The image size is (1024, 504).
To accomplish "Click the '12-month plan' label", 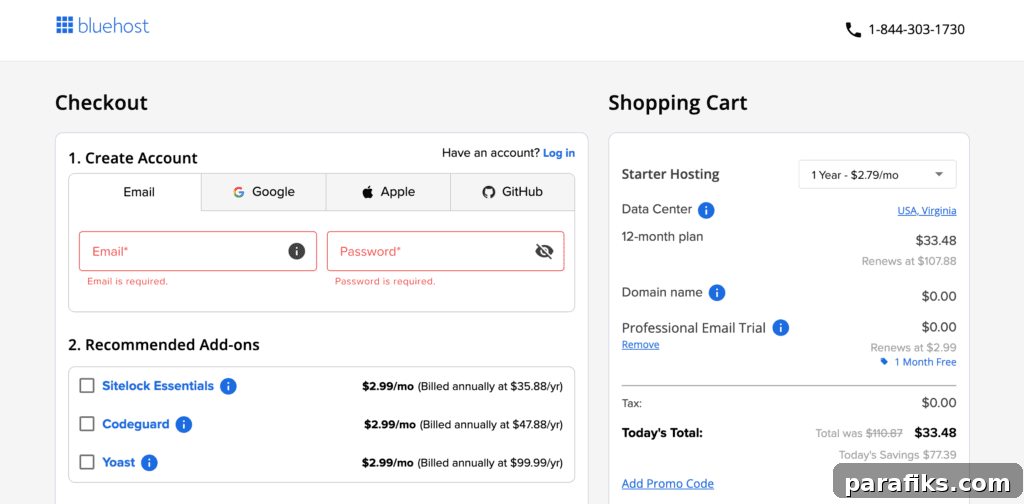I will (x=662, y=236).
